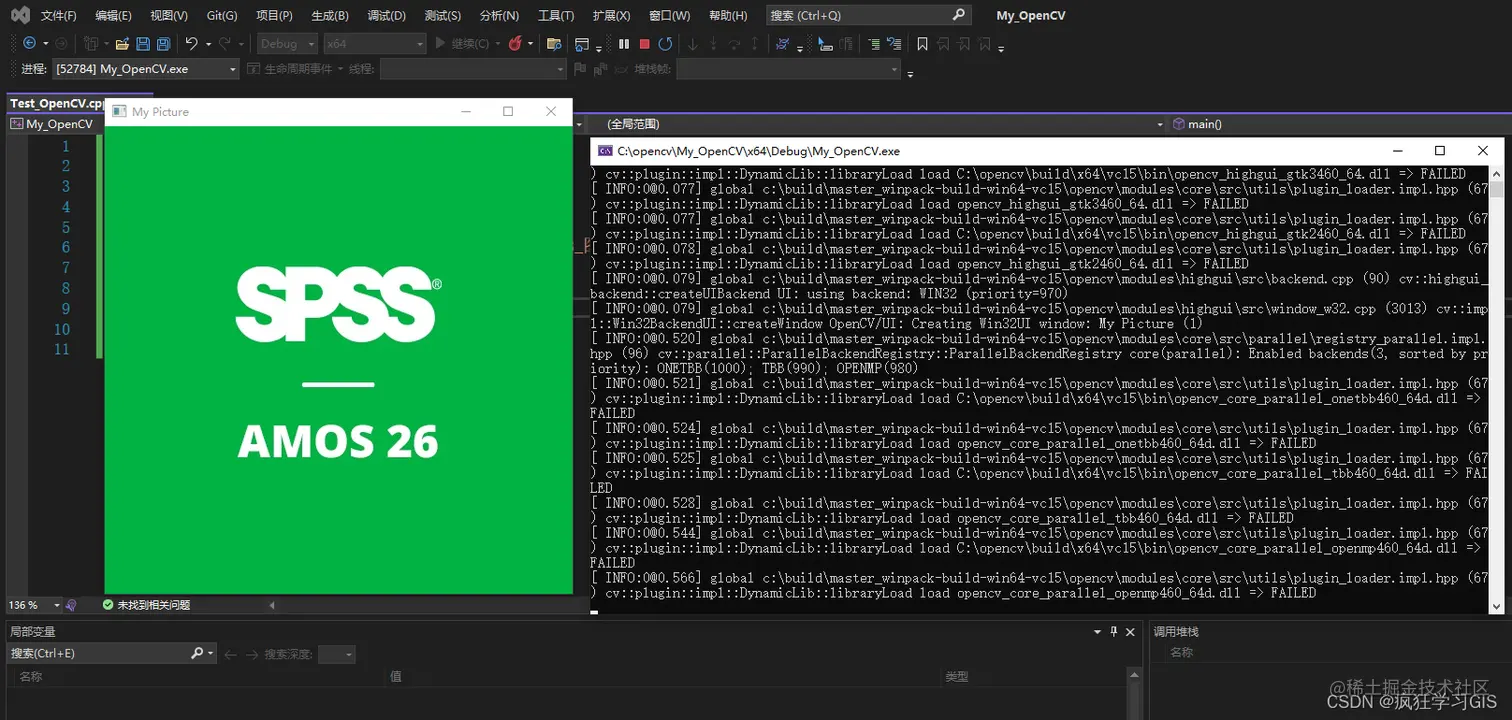Image resolution: width=1512 pixels, height=720 pixels.
Task: Pause debugging with the Break All icon
Action: [624, 44]
